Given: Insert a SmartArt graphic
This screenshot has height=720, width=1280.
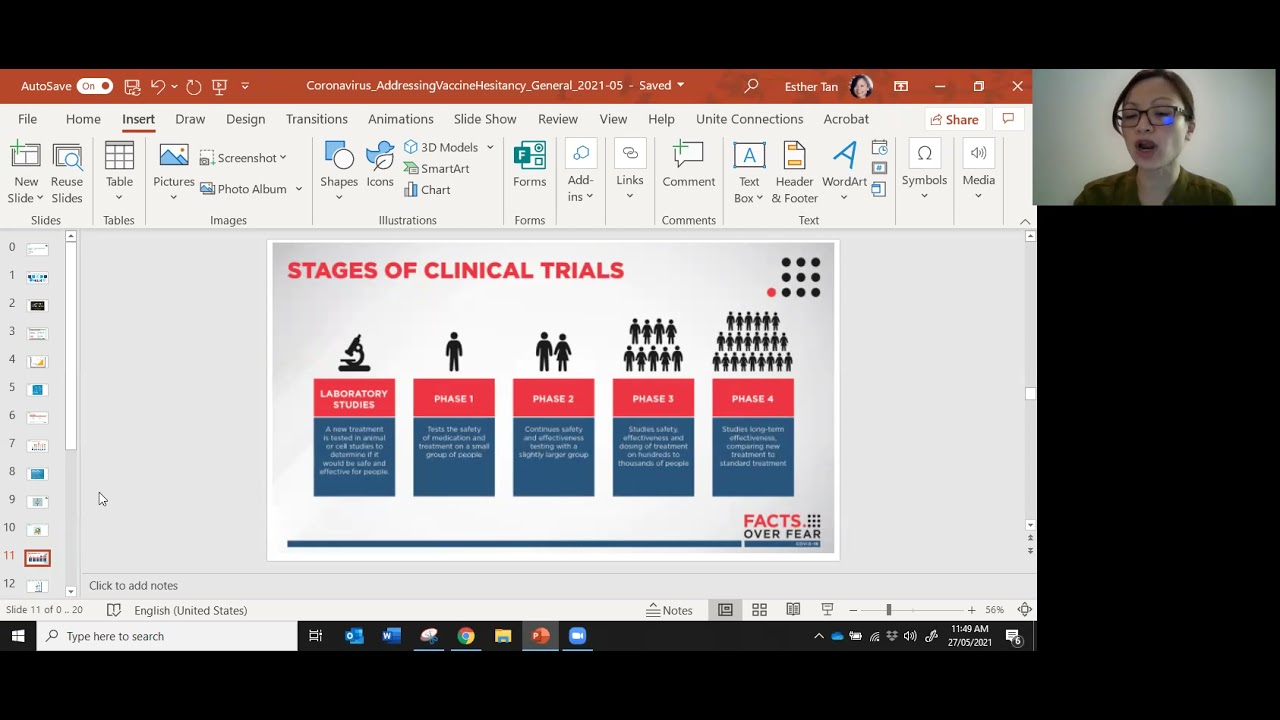Looking at the screenshot, I should 437,169.
